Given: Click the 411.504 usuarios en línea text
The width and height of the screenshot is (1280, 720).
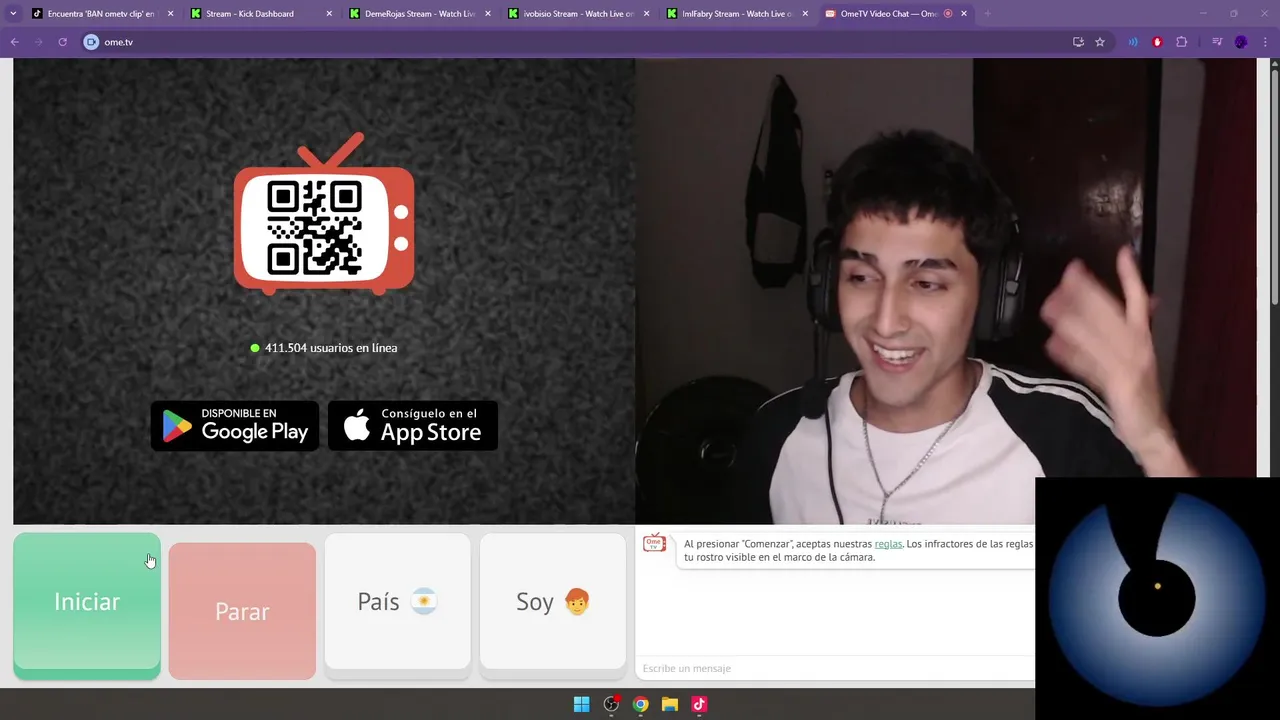Looking at the screenshot, I should [x=331, y=348].
